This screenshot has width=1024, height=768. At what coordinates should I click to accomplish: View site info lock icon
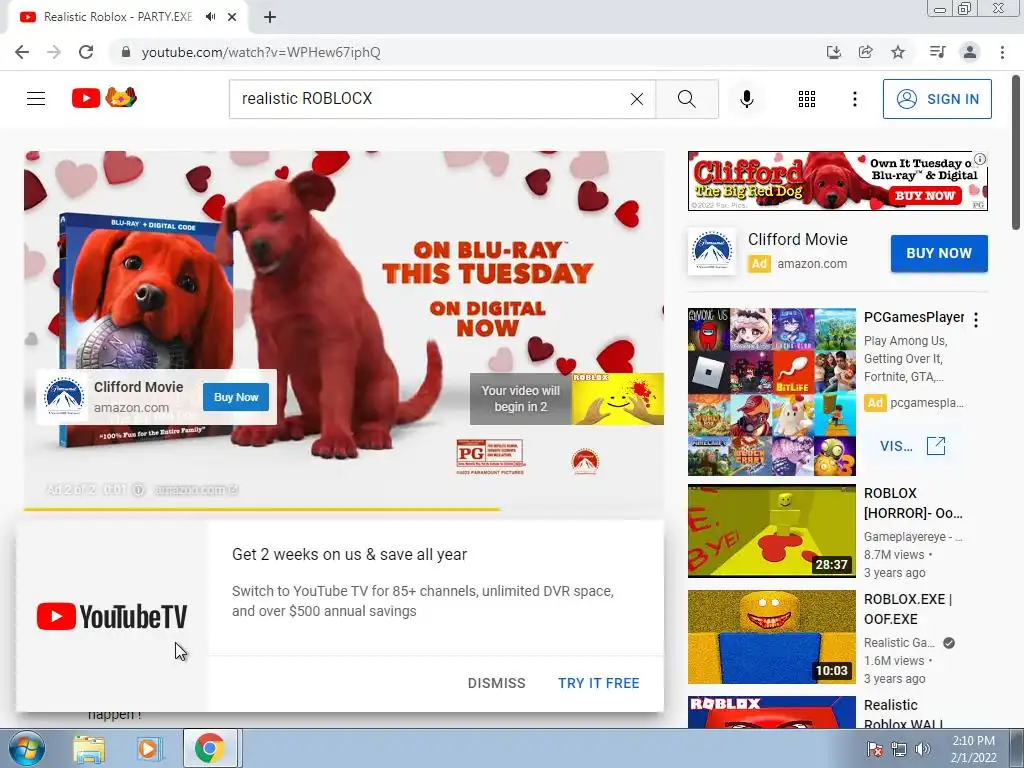coord(126,52)
